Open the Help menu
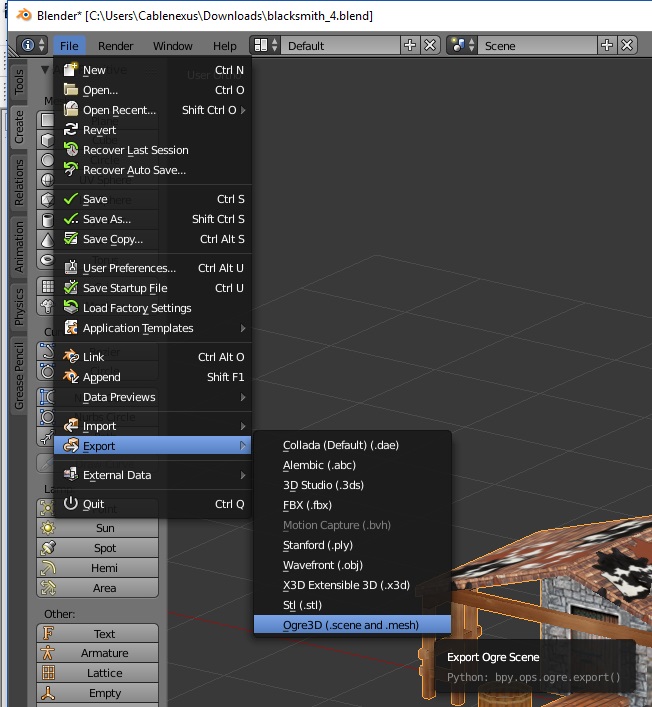The height and width of the screenshot is (707, 652). coord(225,46)
